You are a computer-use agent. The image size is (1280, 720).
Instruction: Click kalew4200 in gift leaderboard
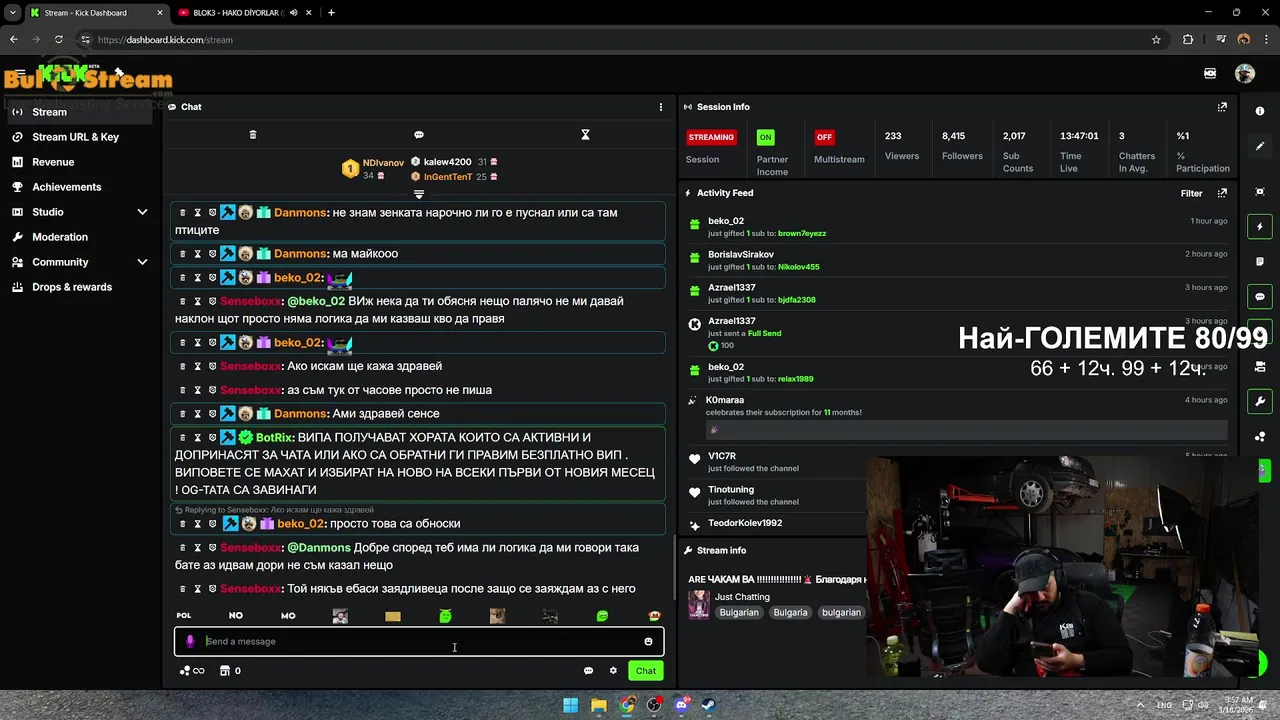click(447, 162)
